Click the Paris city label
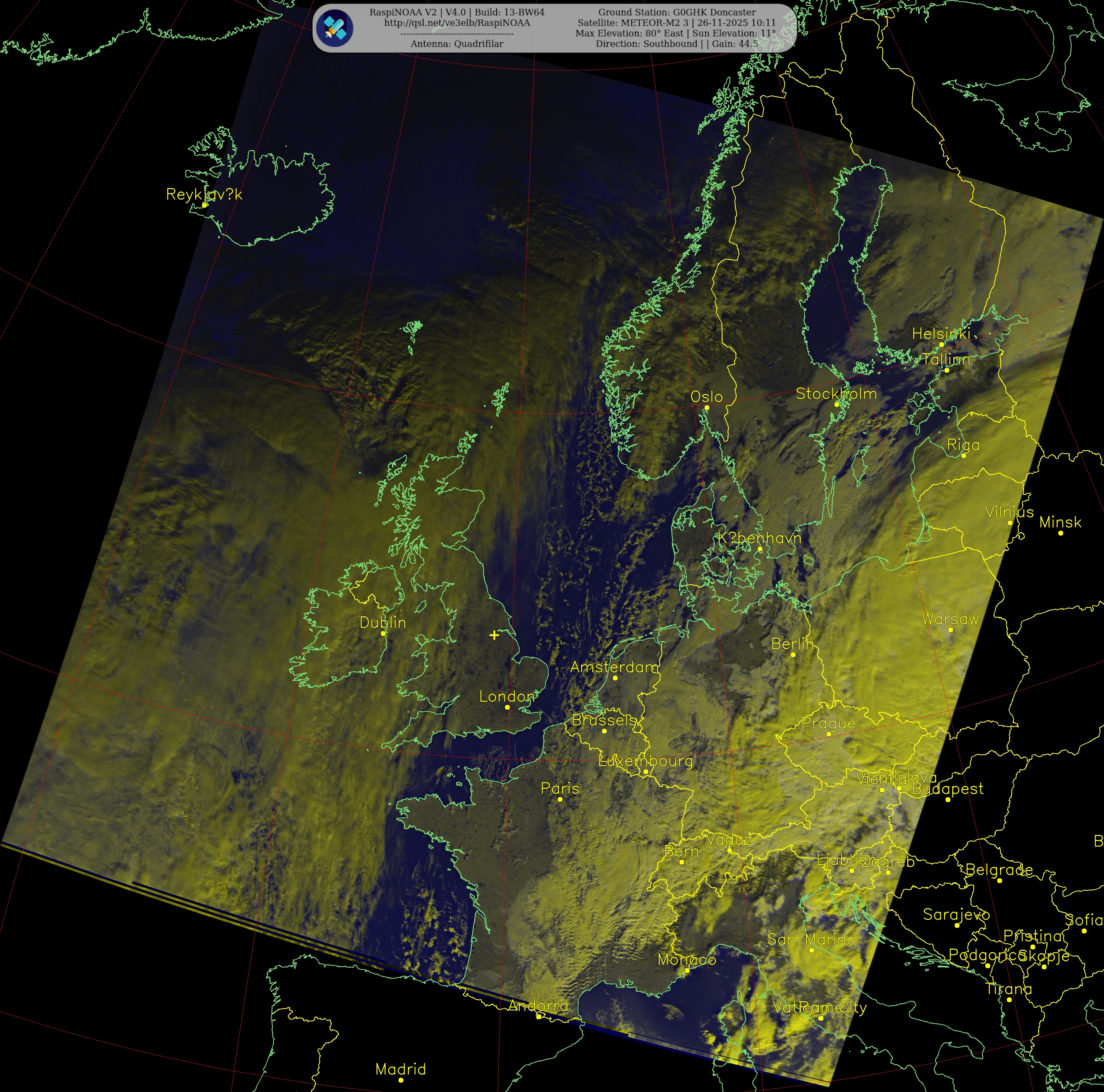This screenshot has width=1104, height=1092. (x=559, y=788)
